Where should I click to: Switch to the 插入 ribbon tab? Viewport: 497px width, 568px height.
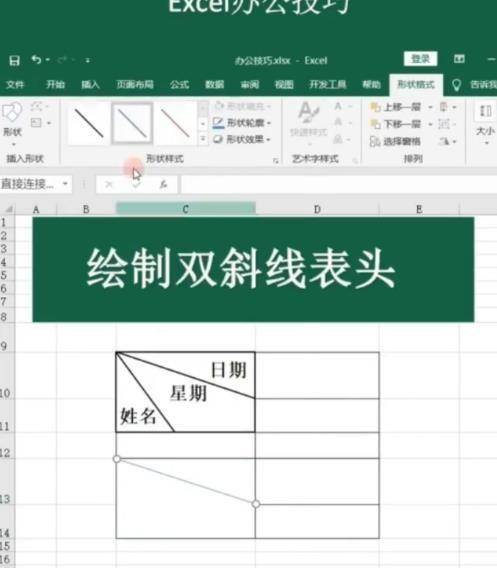(90, 85)
